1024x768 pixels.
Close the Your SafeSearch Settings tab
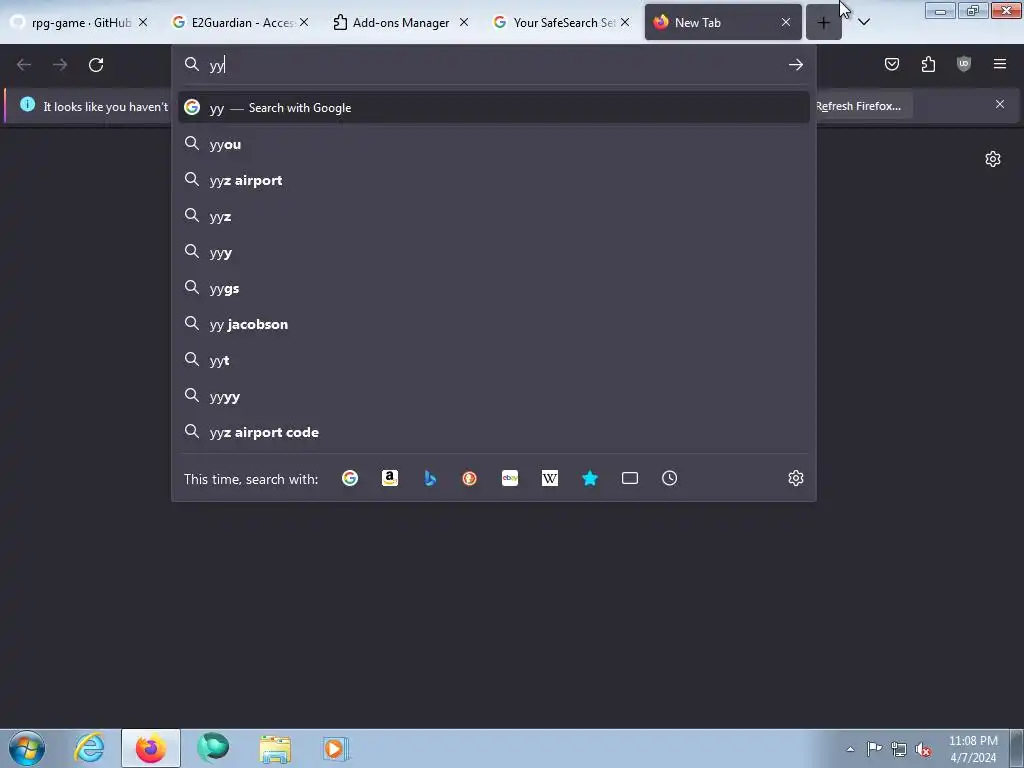click(625, 22)
